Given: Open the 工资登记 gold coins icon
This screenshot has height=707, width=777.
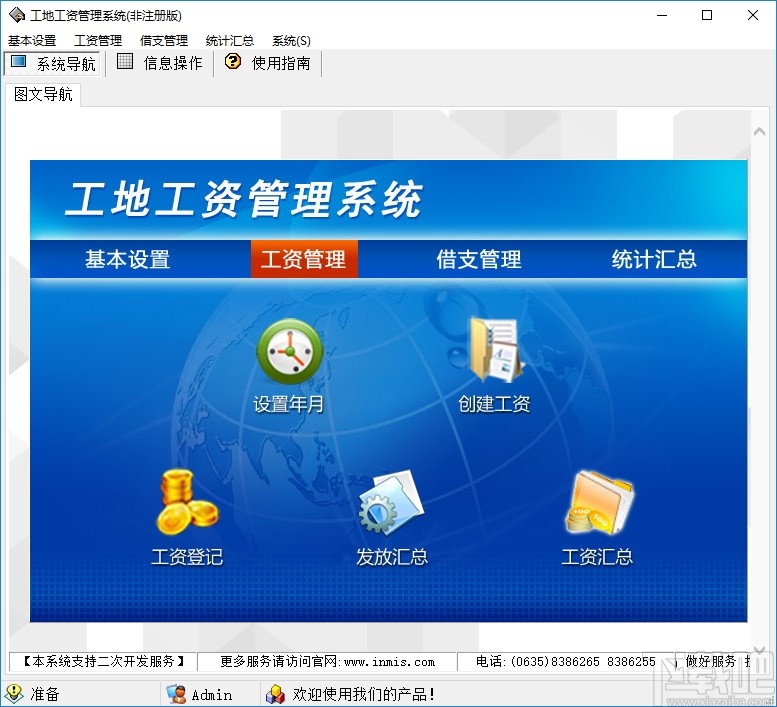Looking at the screenshot, I should click(186, 502).
